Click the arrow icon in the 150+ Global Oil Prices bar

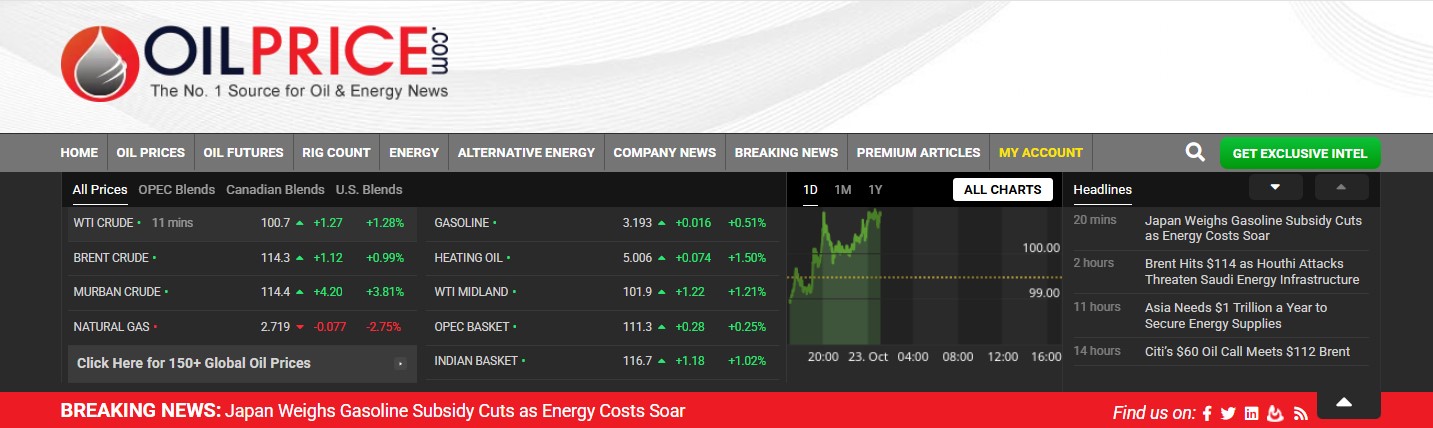click(x=400, y=364)
